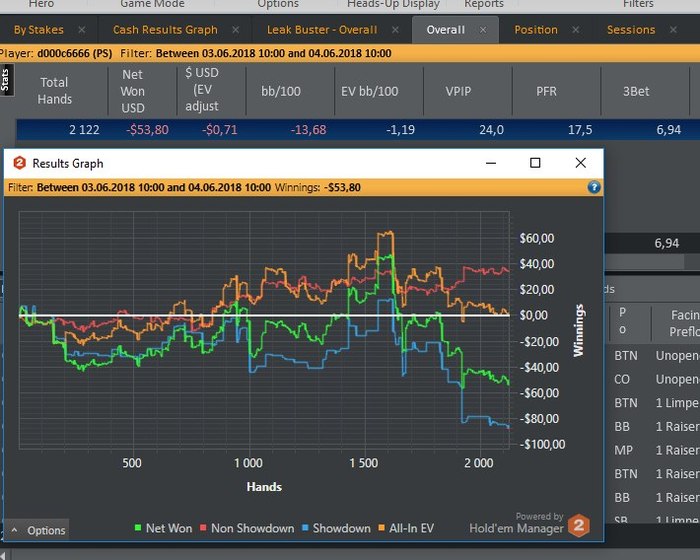This screenshot has height=560, width=700.
Task: Click the Facing Preflop column header
Action: (683, 323)
